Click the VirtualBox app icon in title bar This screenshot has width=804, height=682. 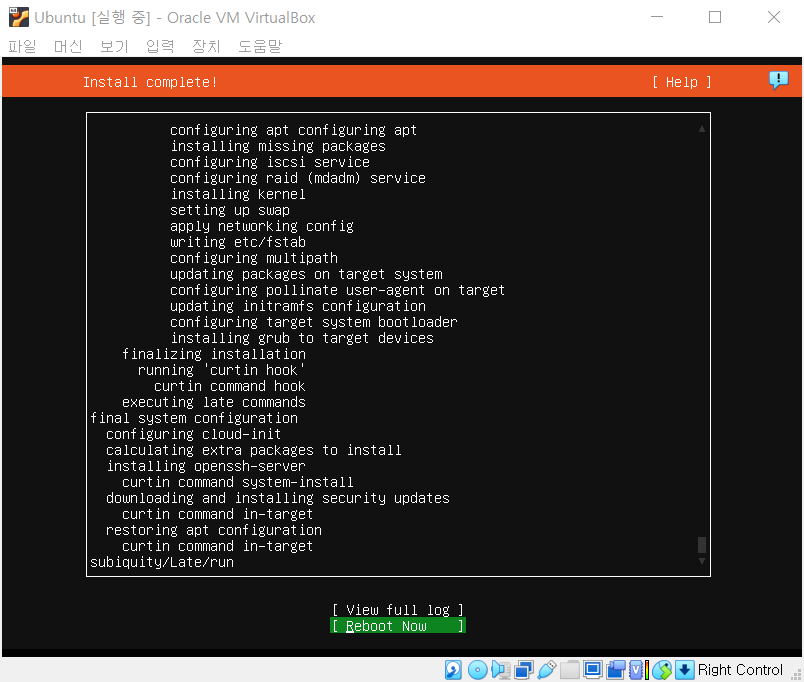tap(18, 17)
